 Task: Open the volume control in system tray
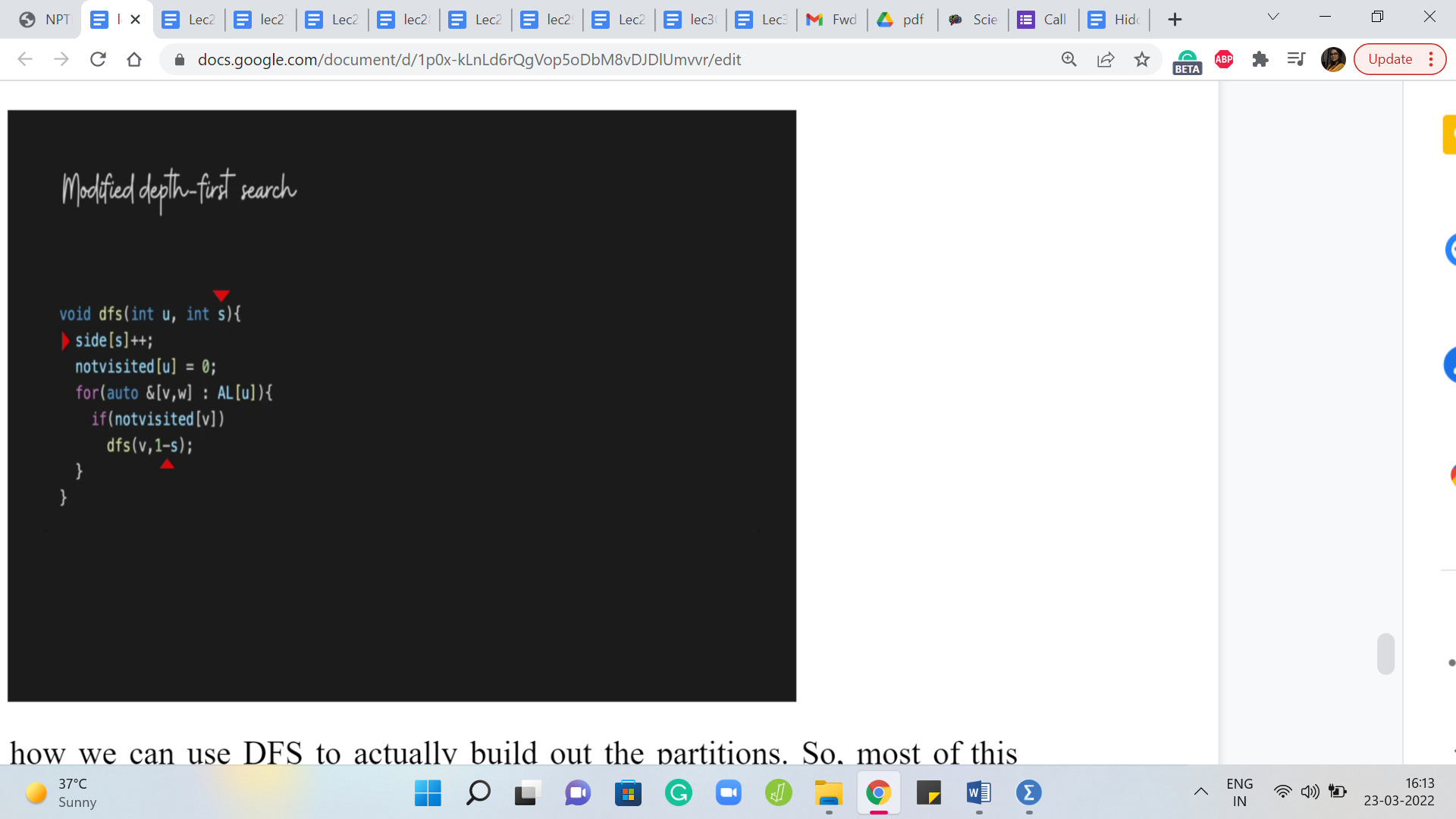coord(1310,792)
